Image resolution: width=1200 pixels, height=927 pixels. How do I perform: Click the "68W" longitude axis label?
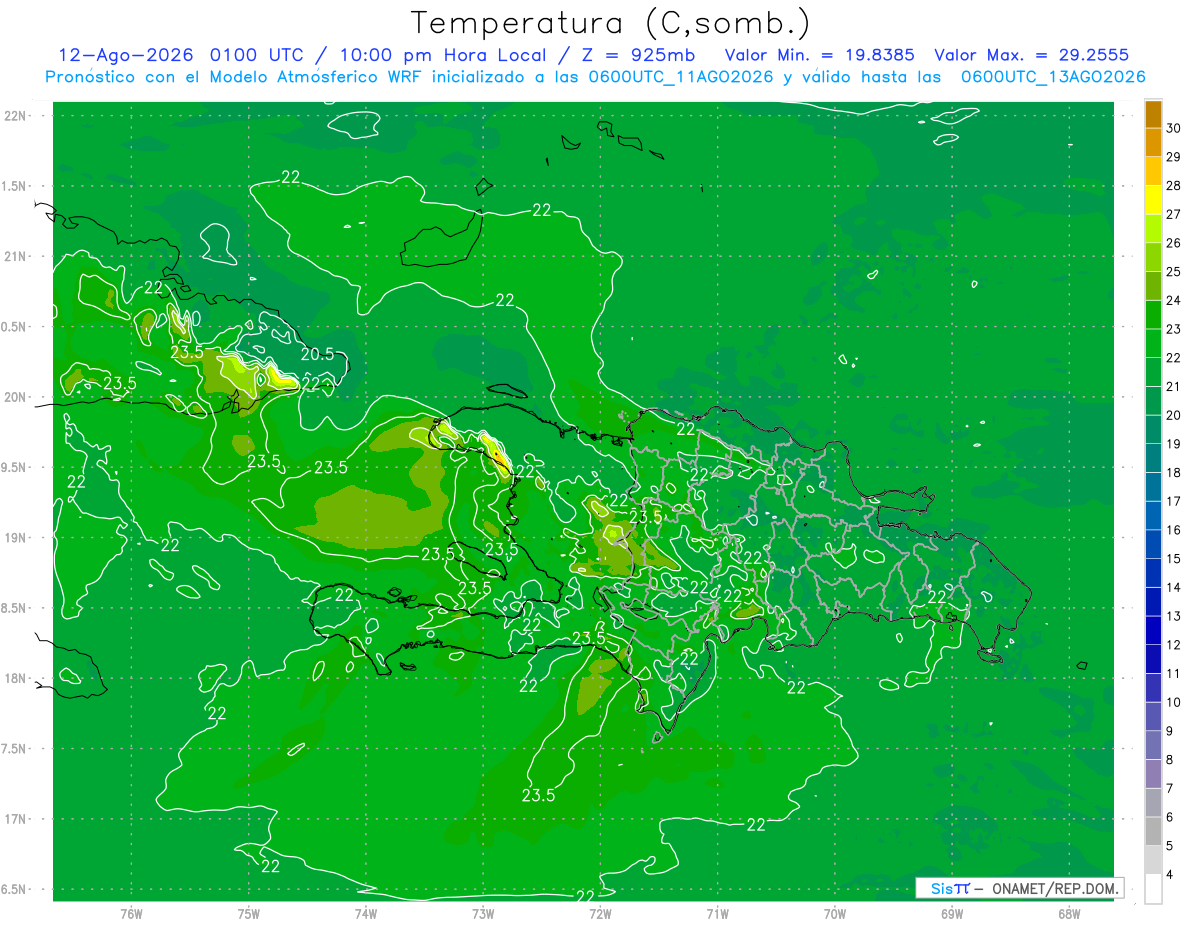(x=1068, y=913)
